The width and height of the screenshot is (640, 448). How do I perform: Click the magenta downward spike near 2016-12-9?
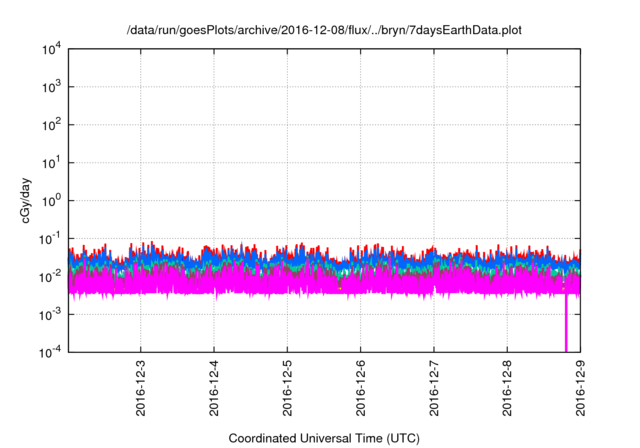[x=566, y=325]
